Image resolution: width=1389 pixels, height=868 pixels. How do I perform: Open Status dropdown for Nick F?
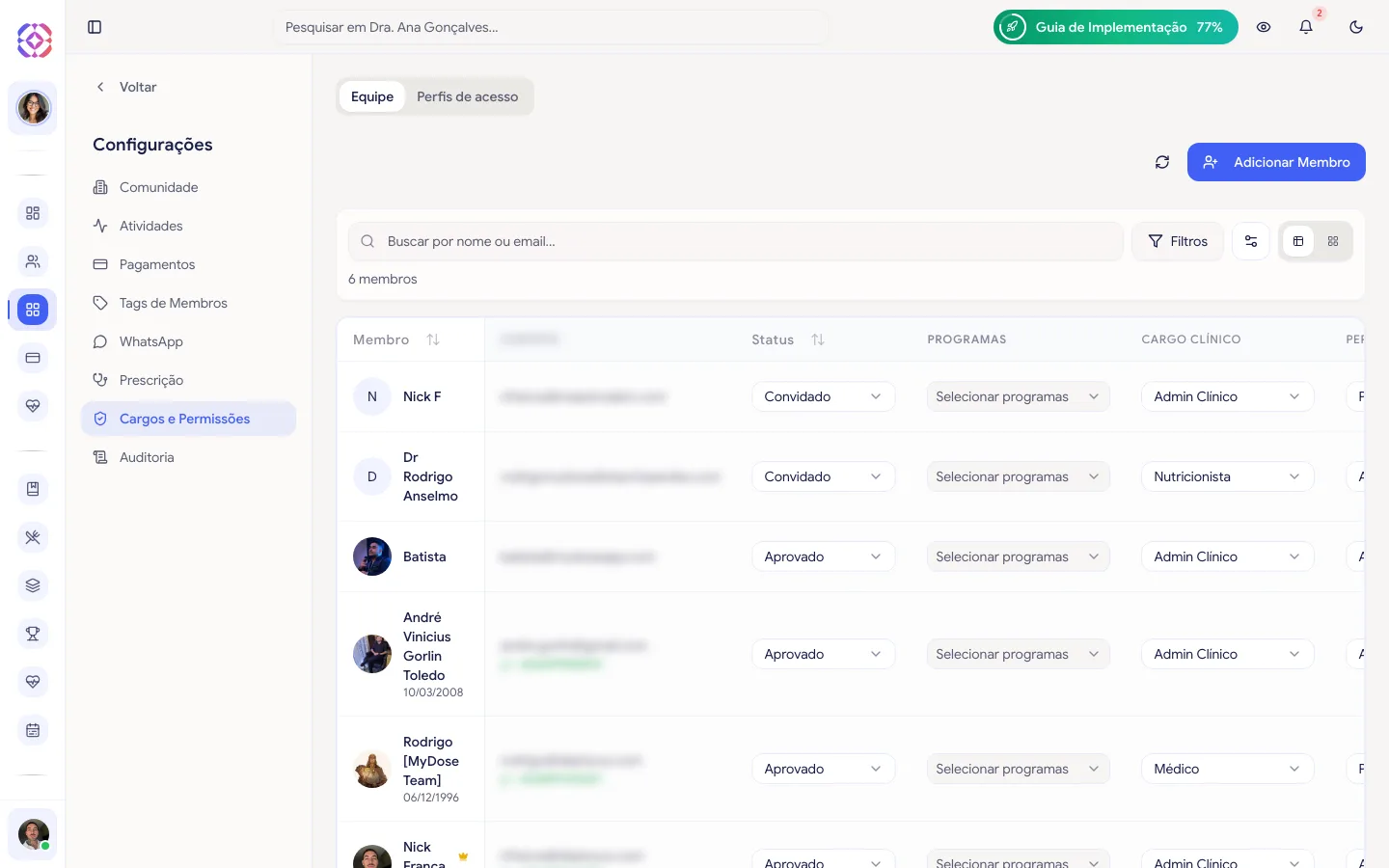point(823,396)
